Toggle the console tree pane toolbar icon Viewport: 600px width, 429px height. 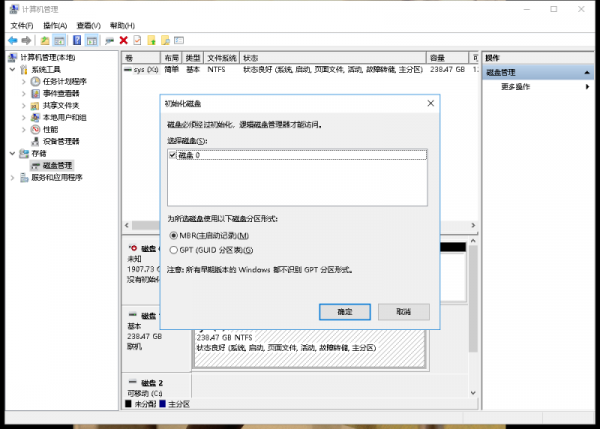point(59,40)
